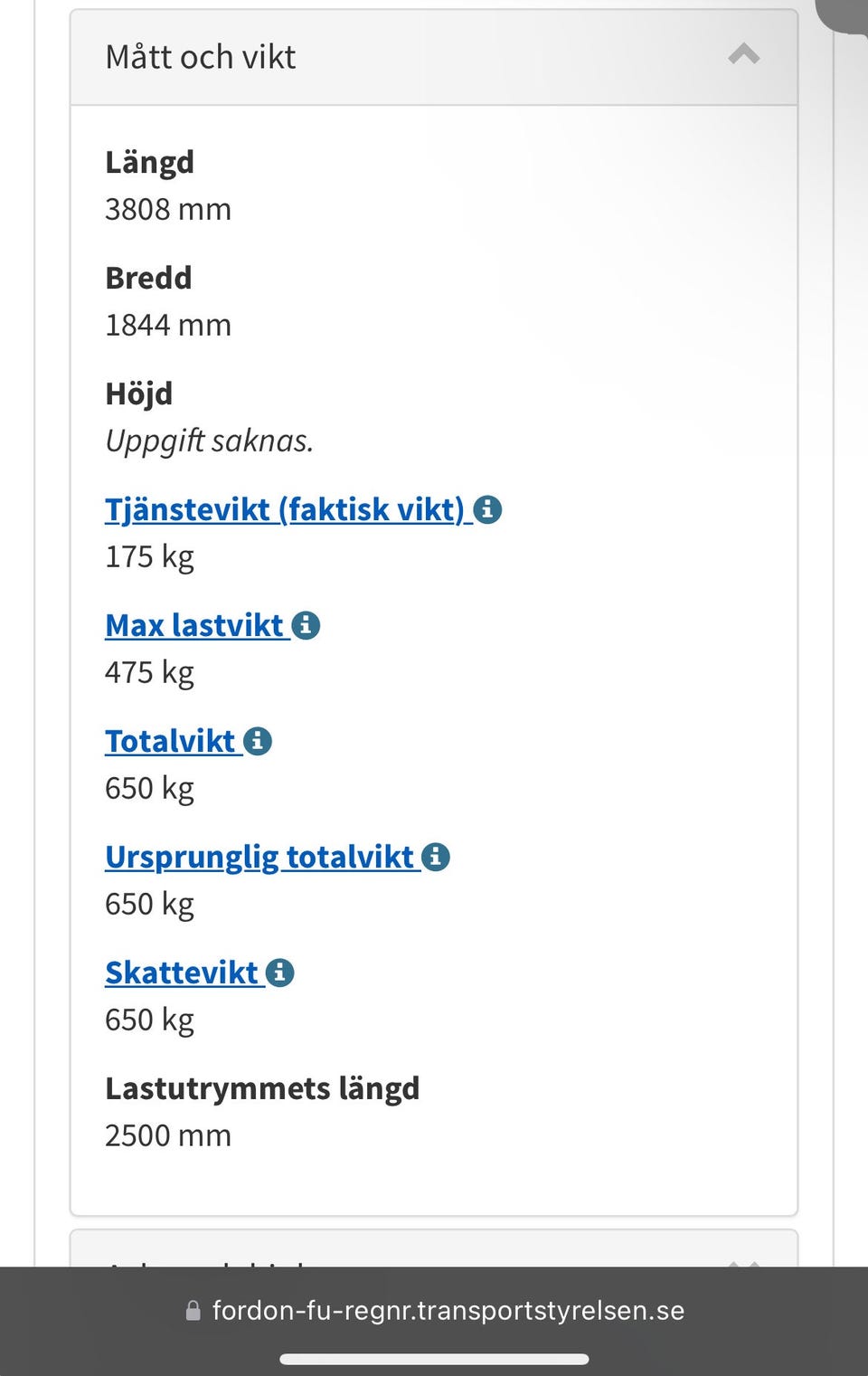This screenshot has height=1376, width=868.
Task: Tap the home indicator bar at bottom
Action: (x=434, y=1359)
